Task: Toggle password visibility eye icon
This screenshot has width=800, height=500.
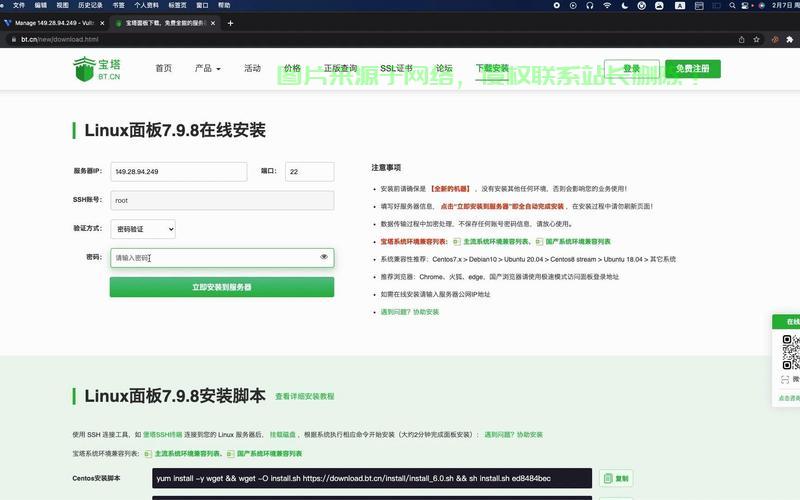Action: click(324, 257)
